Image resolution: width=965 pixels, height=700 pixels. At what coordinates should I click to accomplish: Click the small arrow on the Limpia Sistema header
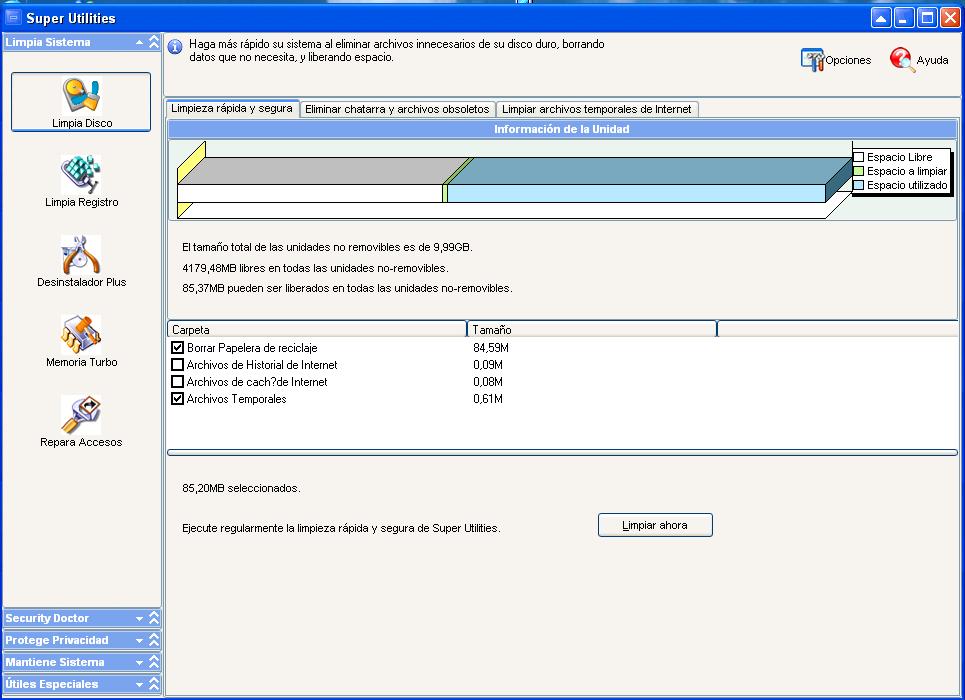[x=140, y=42]
